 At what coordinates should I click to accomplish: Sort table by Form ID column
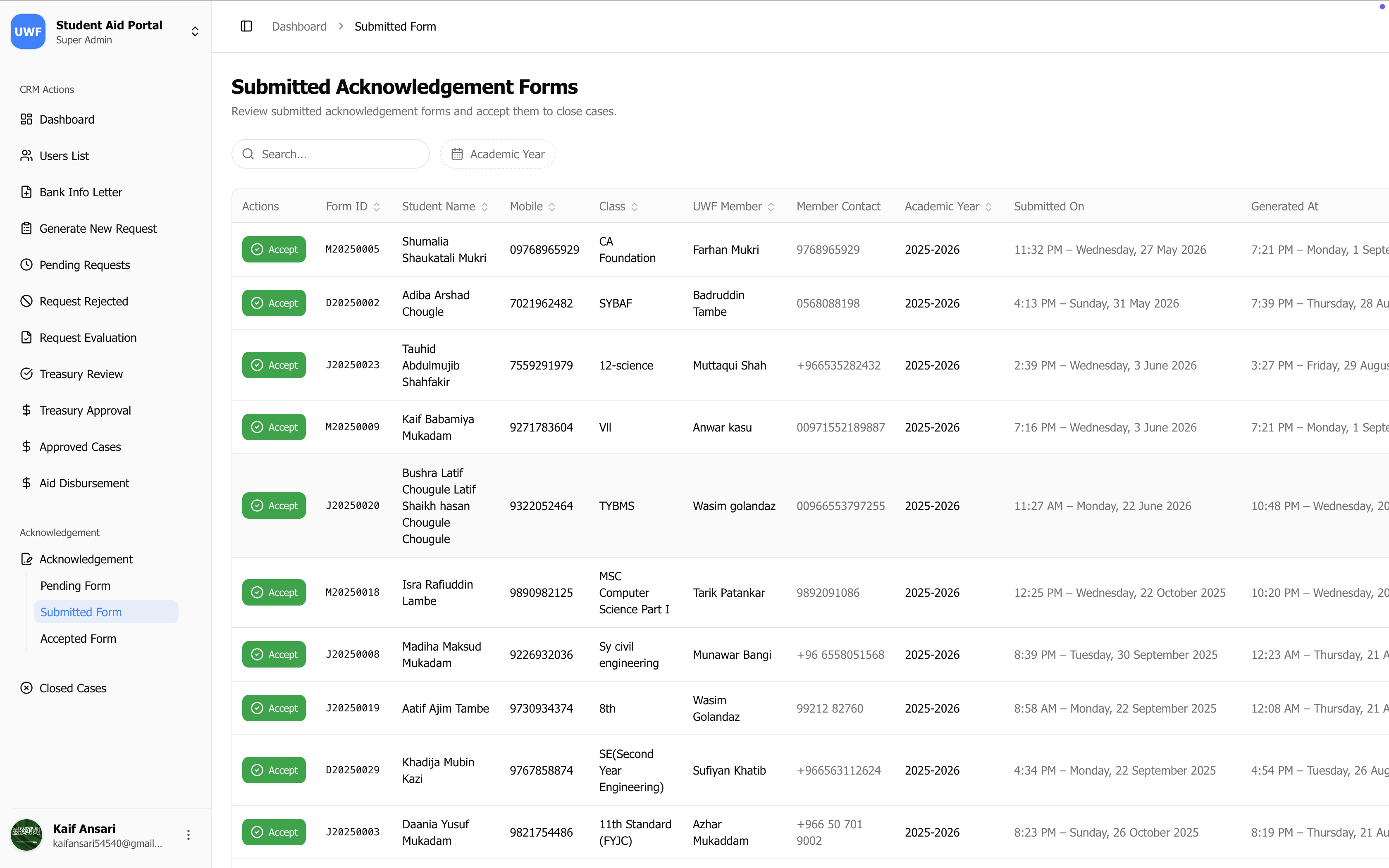(352, 207)
